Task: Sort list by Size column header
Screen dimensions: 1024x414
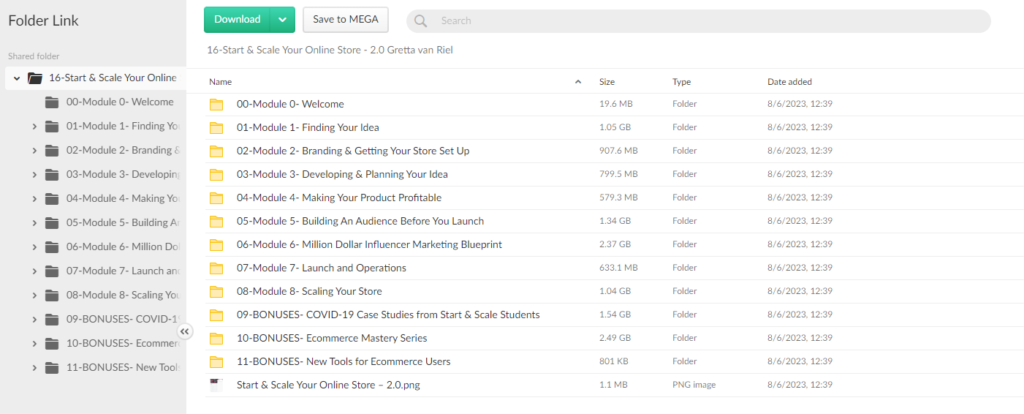Action: pos(607,82)
